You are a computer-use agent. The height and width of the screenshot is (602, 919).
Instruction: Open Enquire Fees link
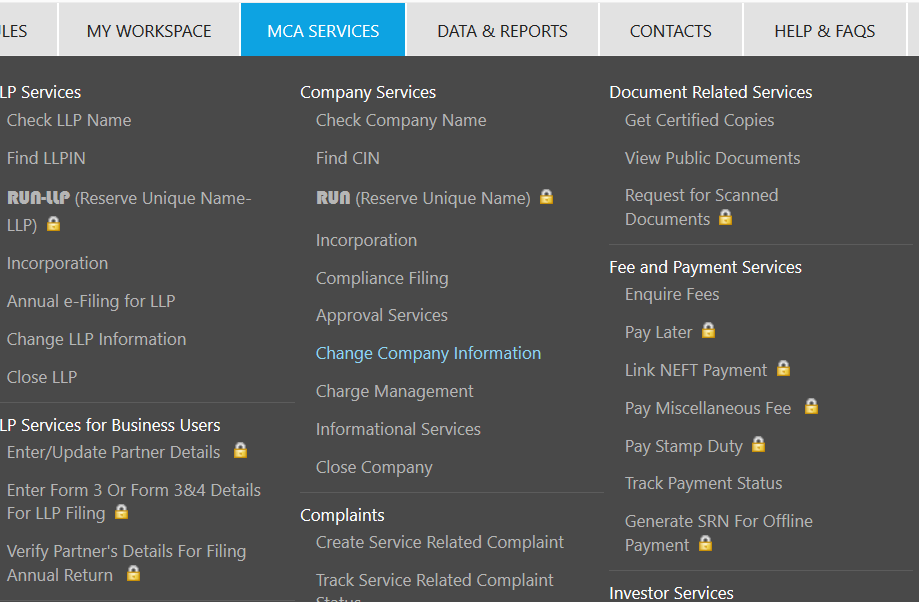click(x=672, y=294)
